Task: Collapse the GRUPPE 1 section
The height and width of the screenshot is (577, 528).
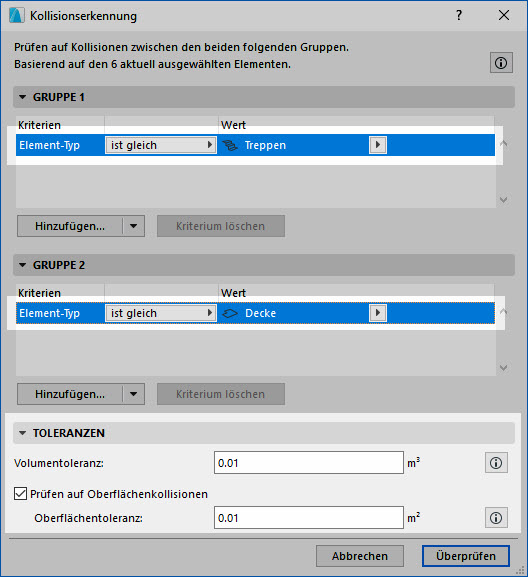Action: click(x=22, y=97)
